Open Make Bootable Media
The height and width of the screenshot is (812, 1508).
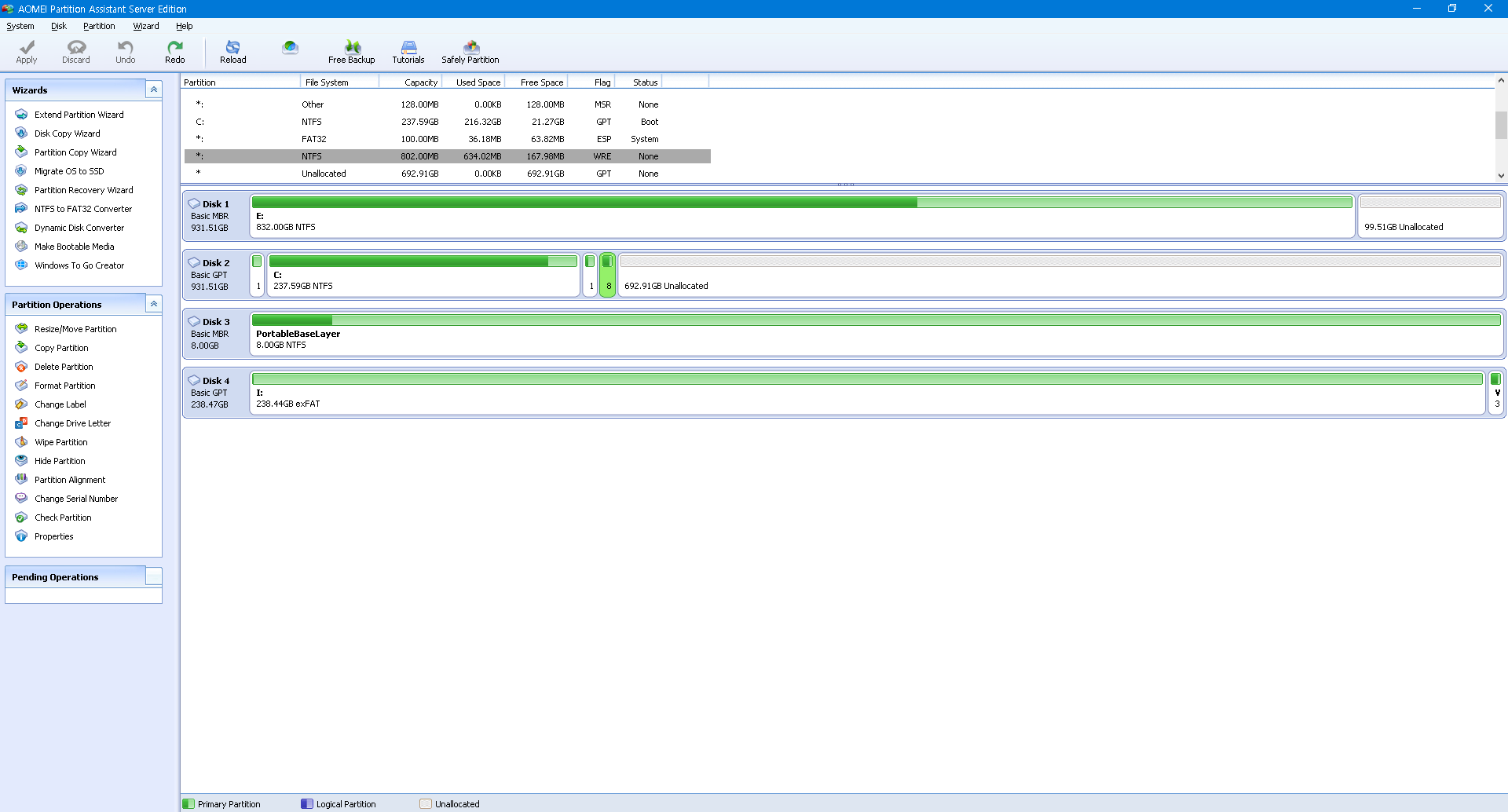[74, 247]
